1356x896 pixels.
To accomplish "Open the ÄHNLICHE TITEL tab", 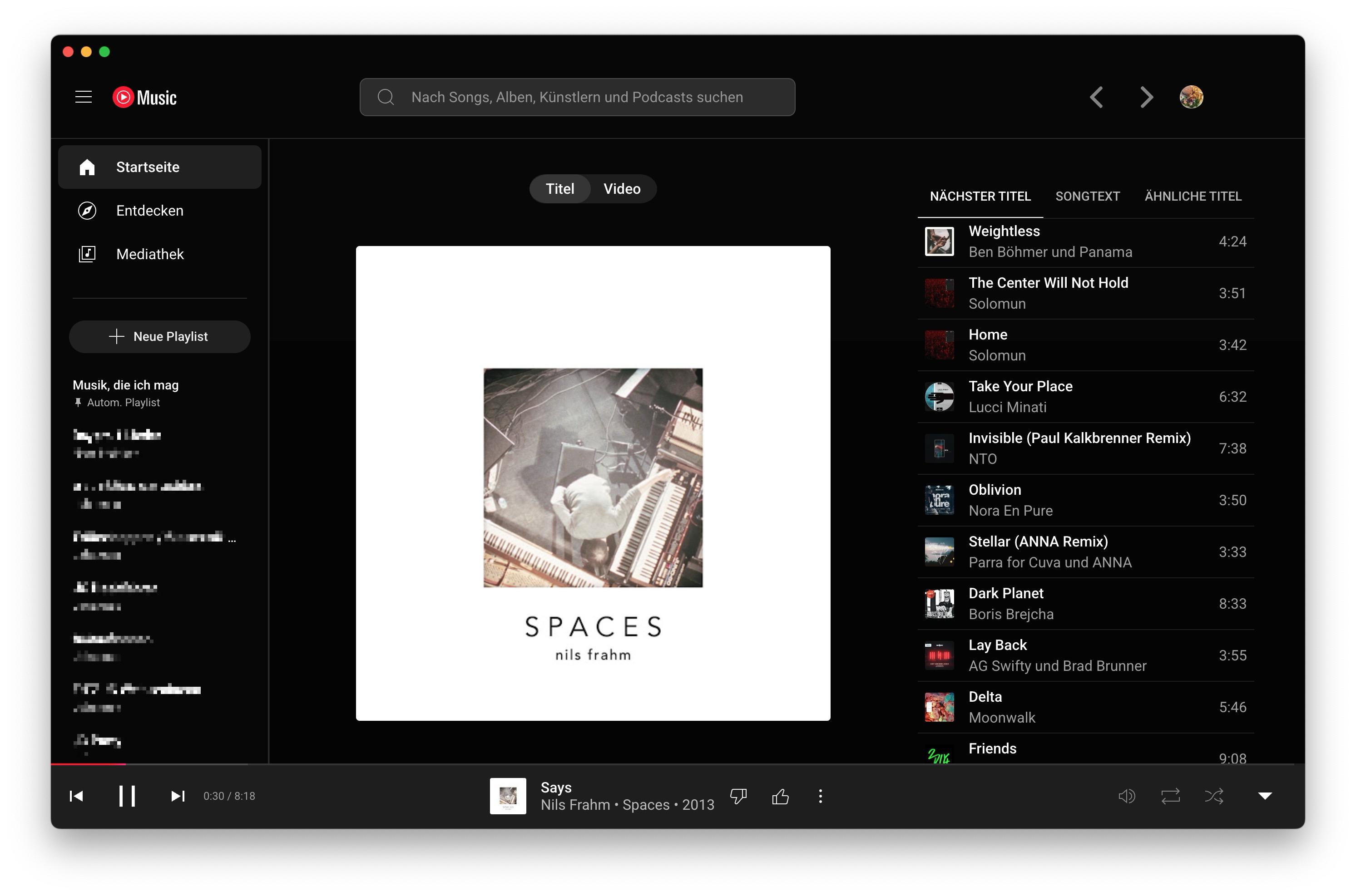I will [x=1193, y=196].
